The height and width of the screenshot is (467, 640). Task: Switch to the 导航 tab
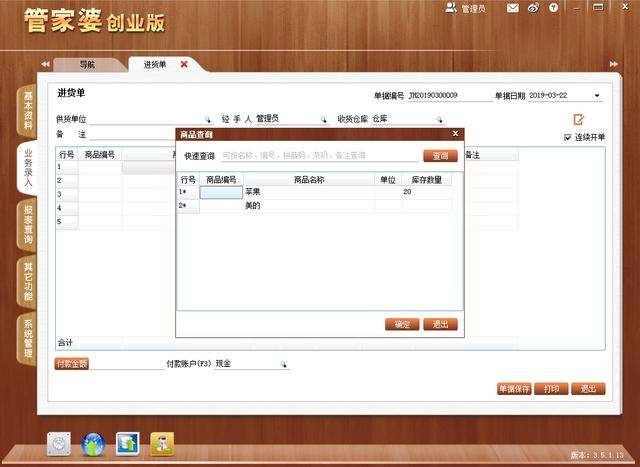click(x=88, y=64)
